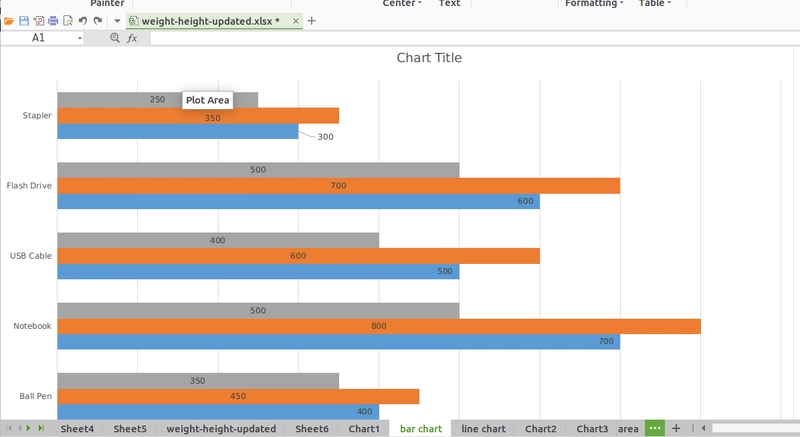This screenshot has height=437, width=800.
Task: Open the Insert Function fx button
Action: click(x=132, y=38)
